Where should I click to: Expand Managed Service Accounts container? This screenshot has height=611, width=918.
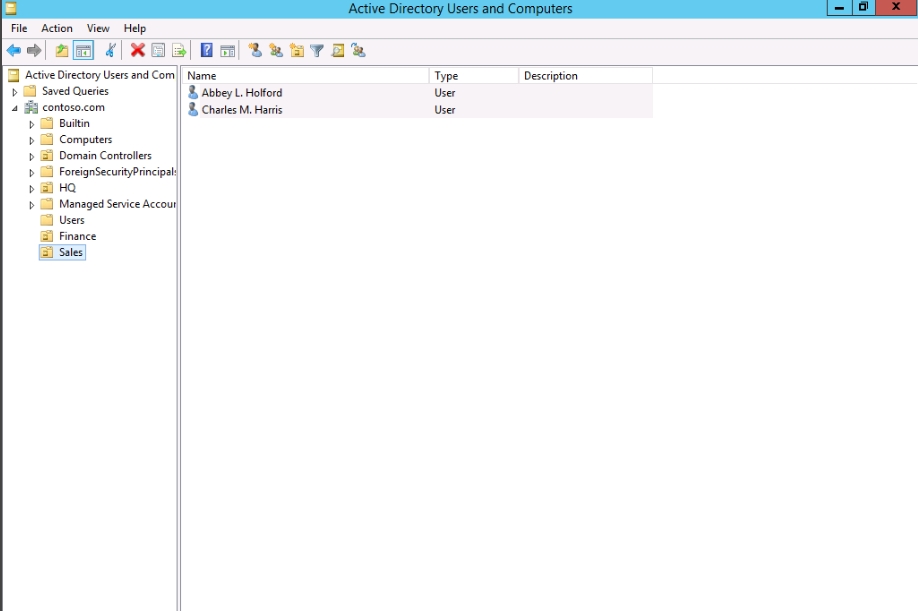tap(32, 205)
